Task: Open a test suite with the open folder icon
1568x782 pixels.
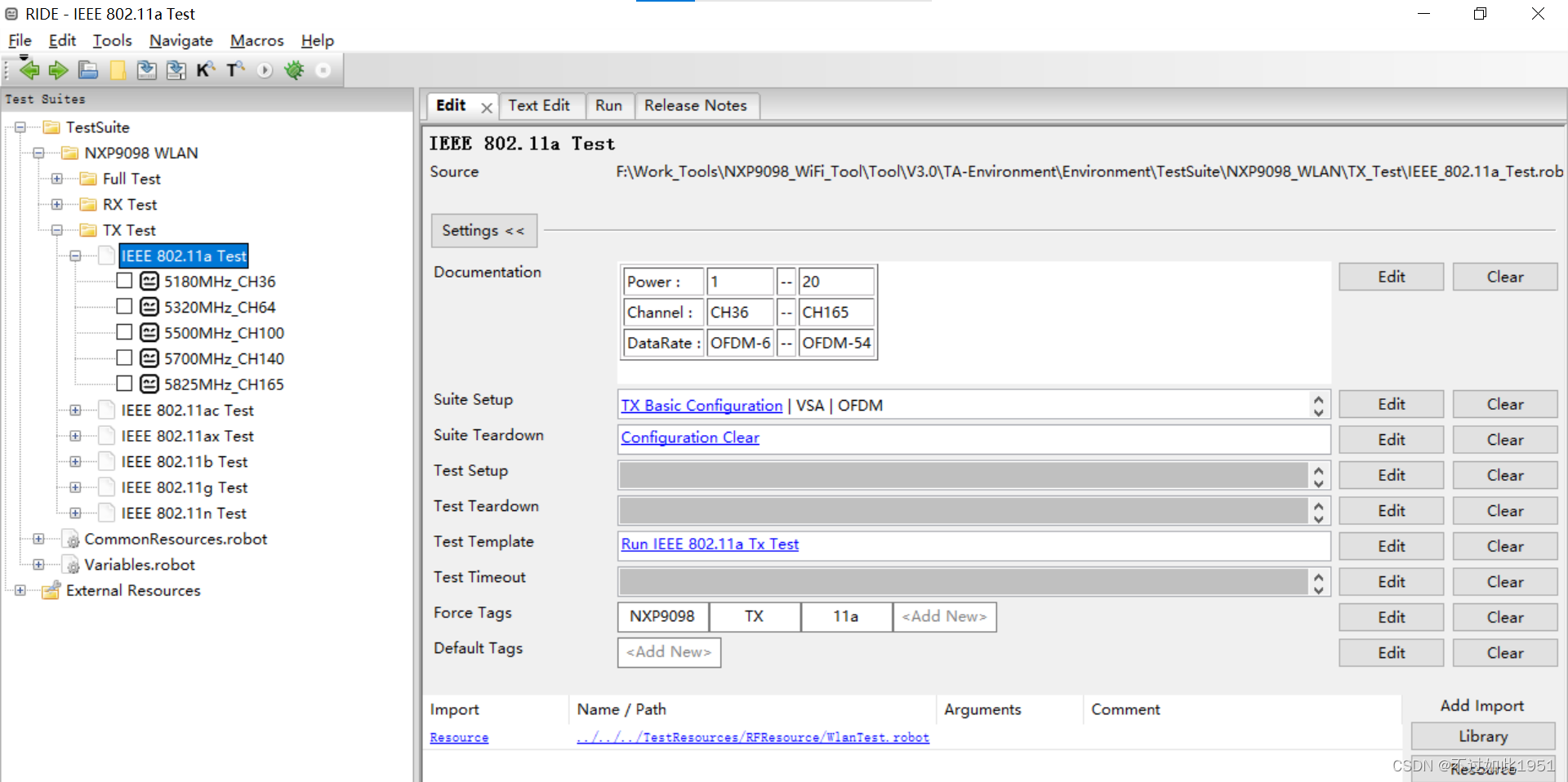Action: click(87, 69)
